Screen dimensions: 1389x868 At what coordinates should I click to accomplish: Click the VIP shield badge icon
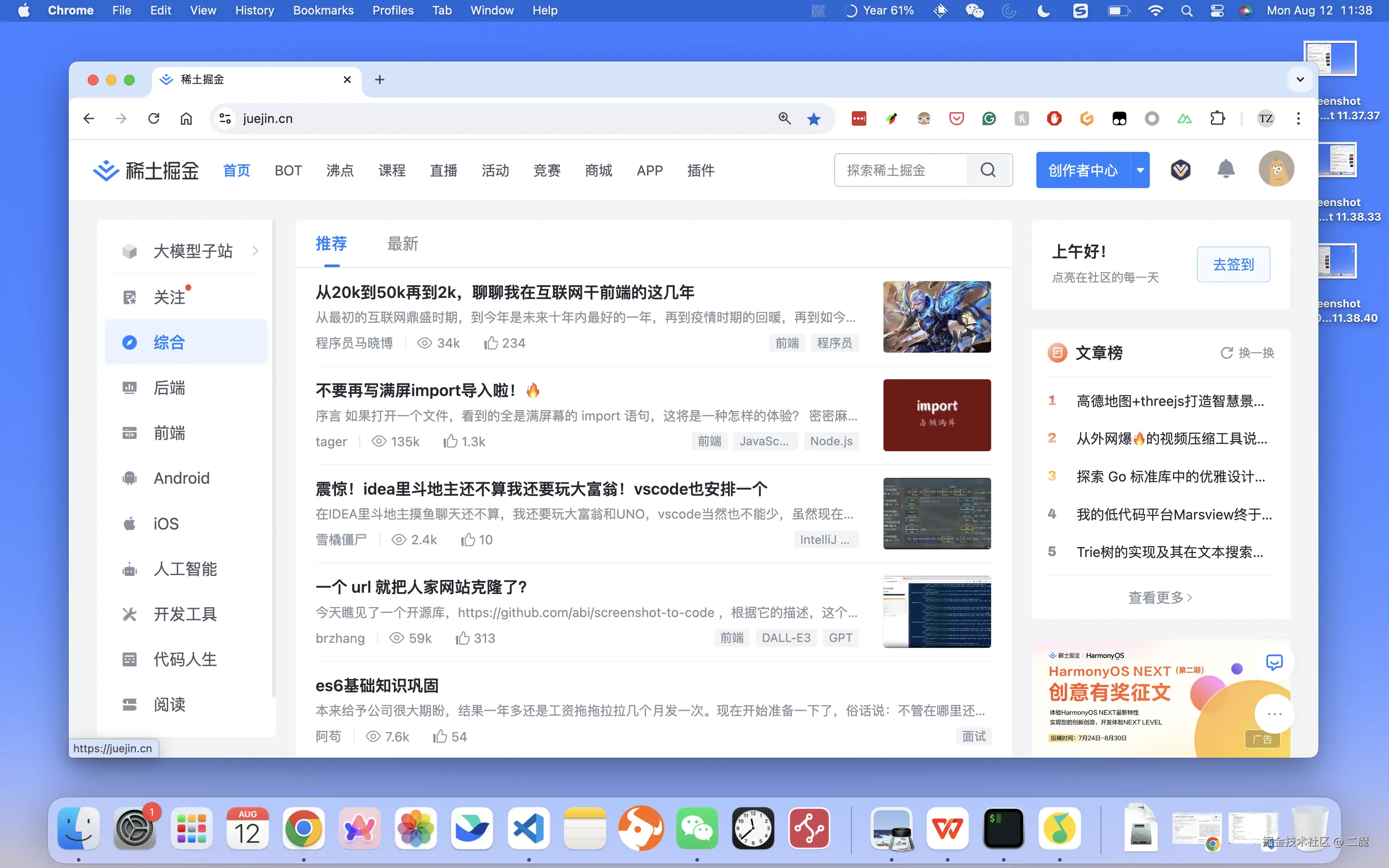[1181, 170]
